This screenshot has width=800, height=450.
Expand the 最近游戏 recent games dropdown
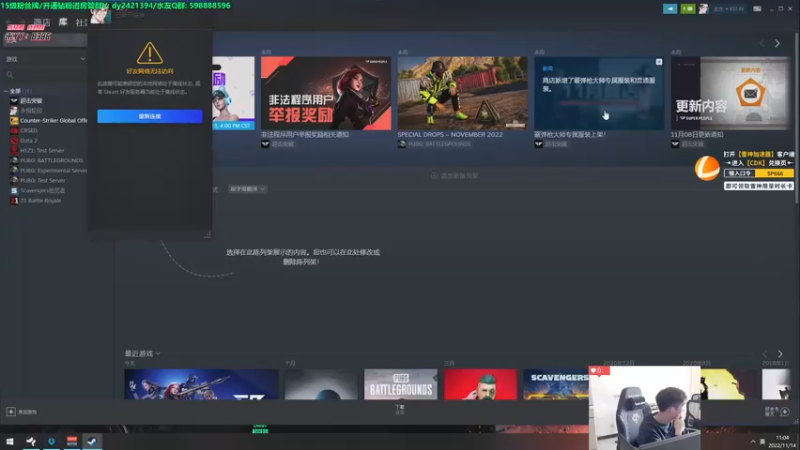pos(142,354)
